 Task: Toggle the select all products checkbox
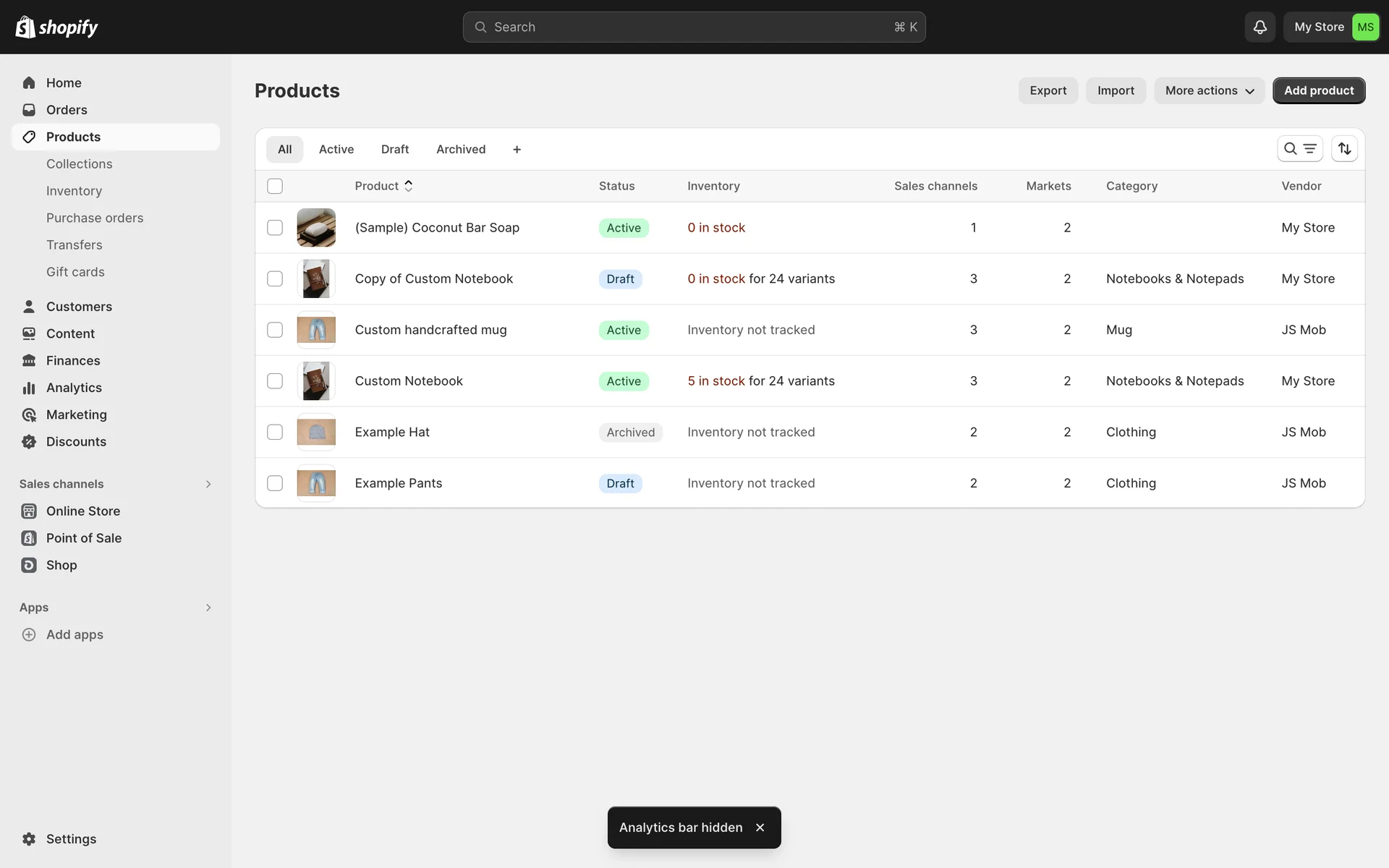coord(275,186)
